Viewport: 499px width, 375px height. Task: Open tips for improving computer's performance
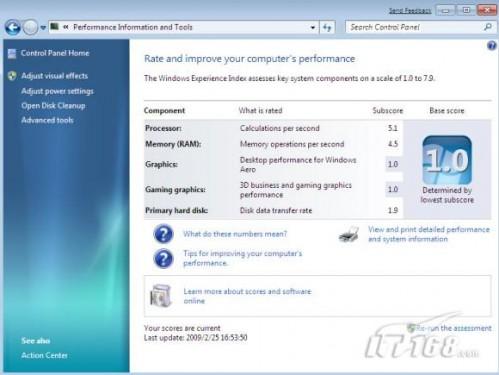pos(242,258)
